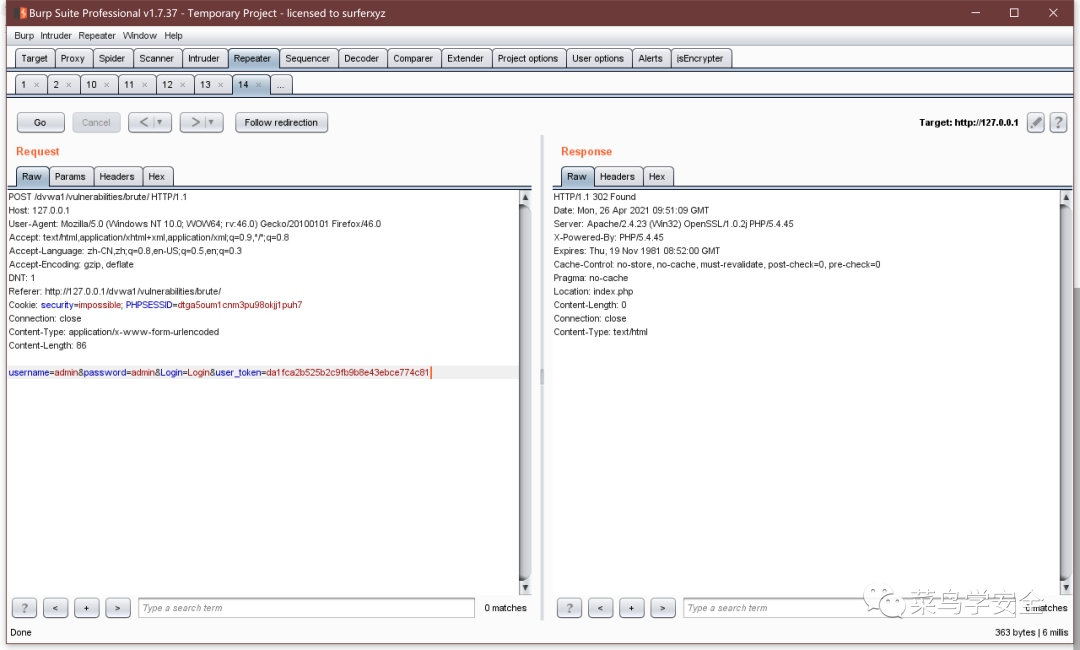Jump to previous response search match
1080x650 pixels.
(x=601, y=608)
